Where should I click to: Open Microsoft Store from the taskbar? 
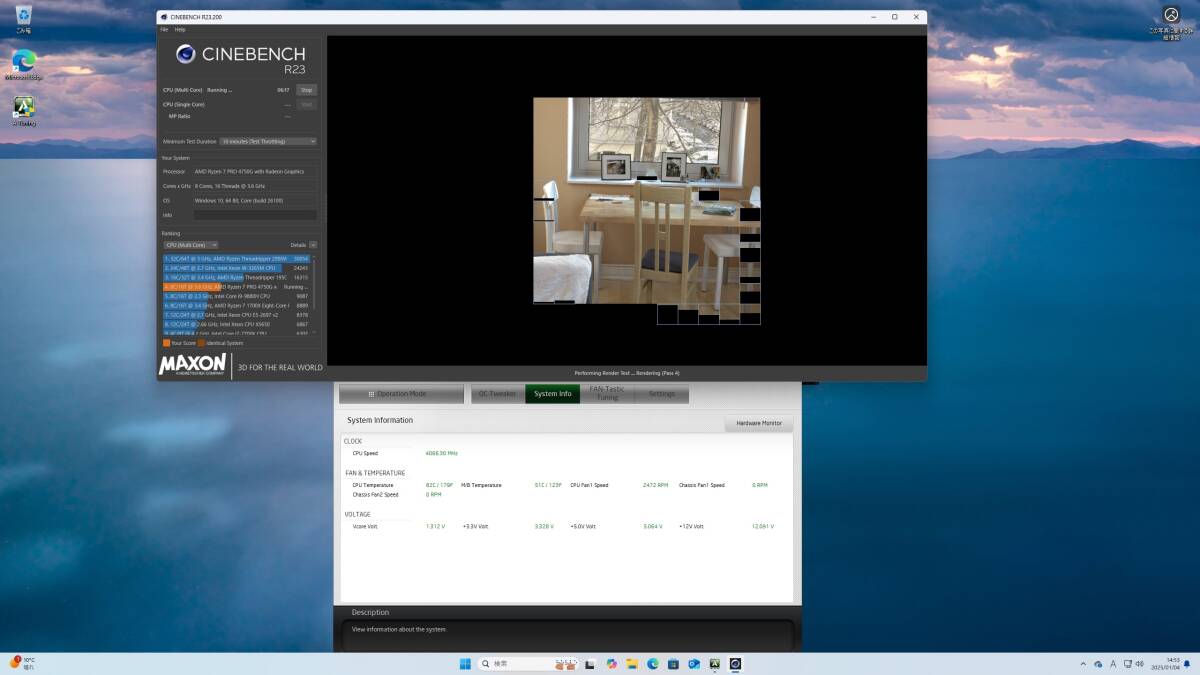pyautogui.click(x=673, y=664)
